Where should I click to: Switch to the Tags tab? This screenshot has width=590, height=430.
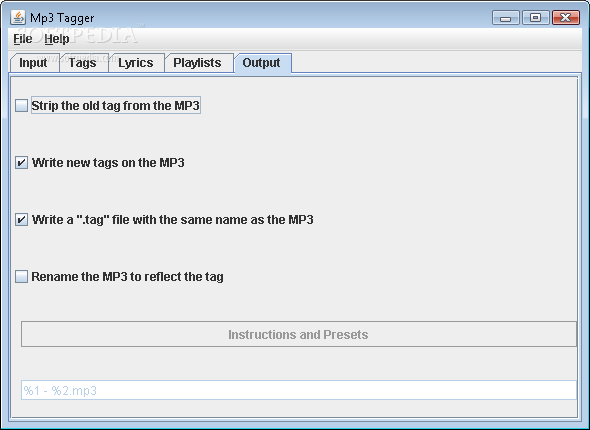[x=83, y=63]
